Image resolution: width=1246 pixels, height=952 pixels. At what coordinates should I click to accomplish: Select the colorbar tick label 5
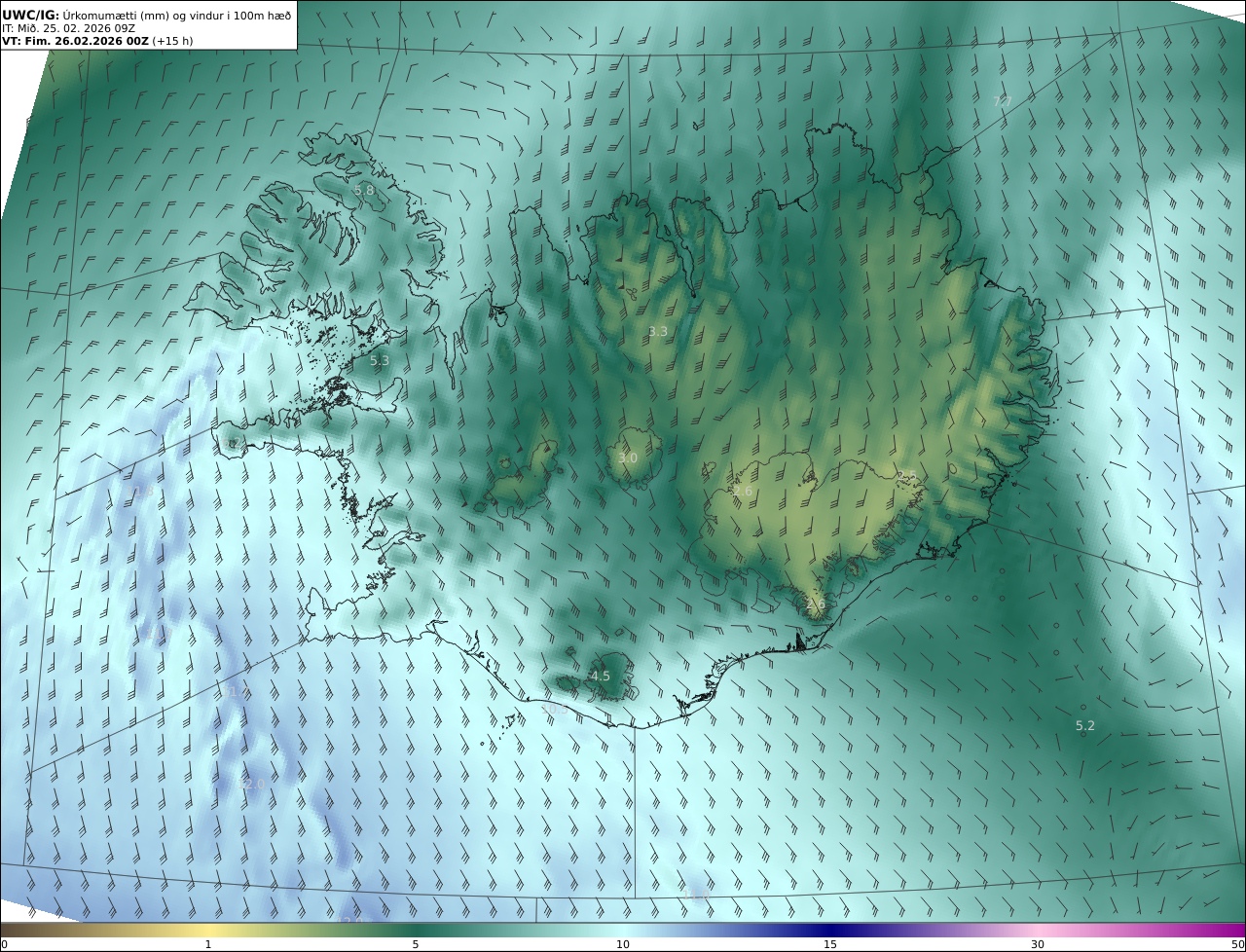pos(416,944)
